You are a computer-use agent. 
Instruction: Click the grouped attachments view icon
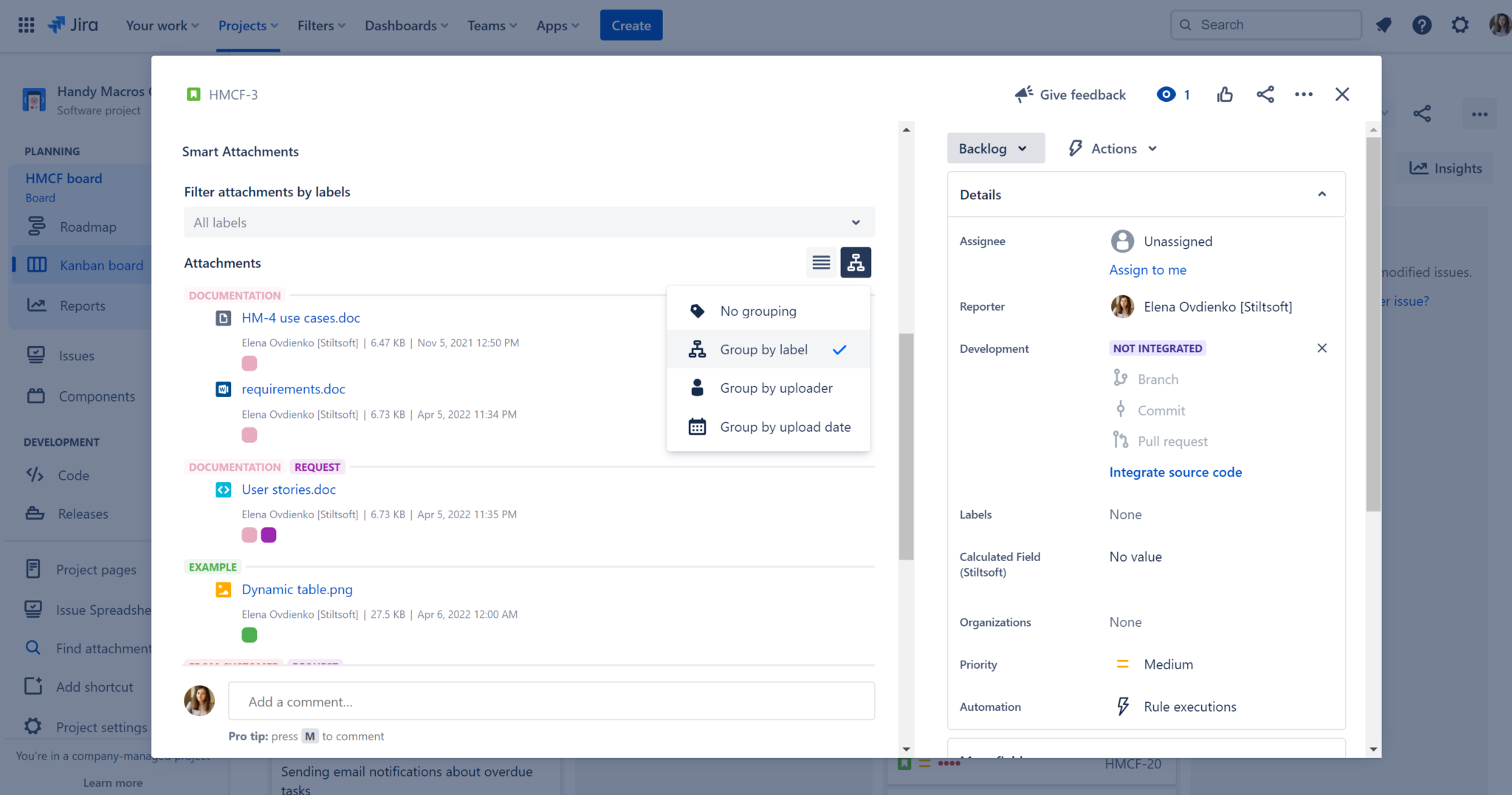[x=855, y=262]
